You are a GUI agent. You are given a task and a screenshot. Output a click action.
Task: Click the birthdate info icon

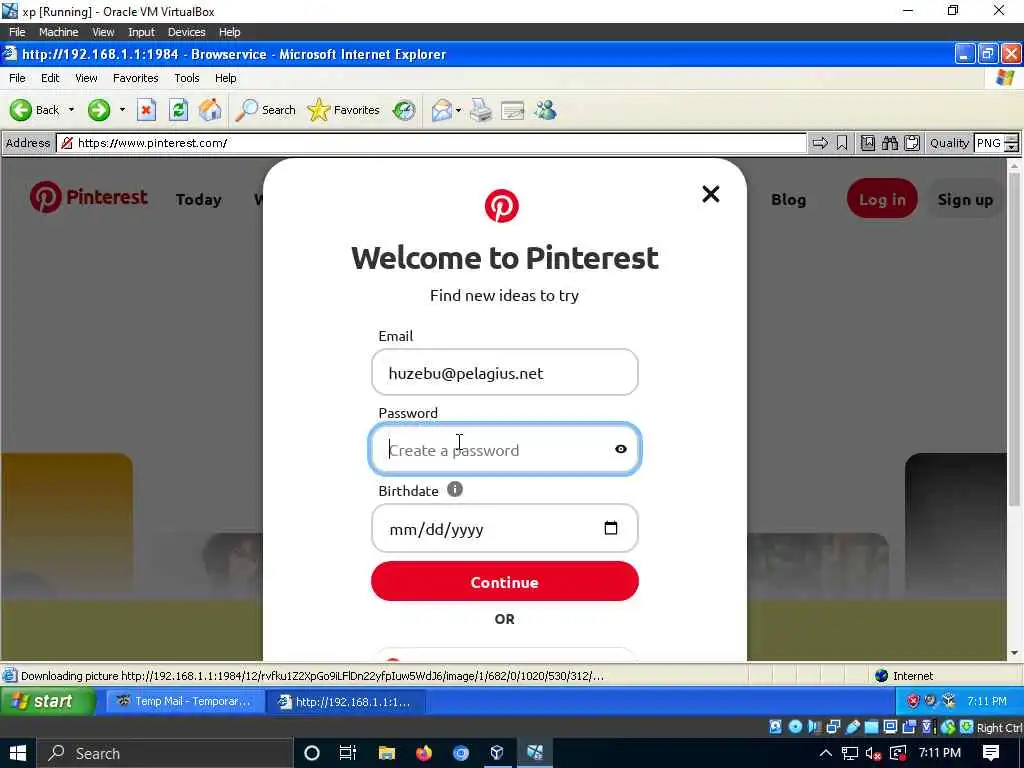455,489
